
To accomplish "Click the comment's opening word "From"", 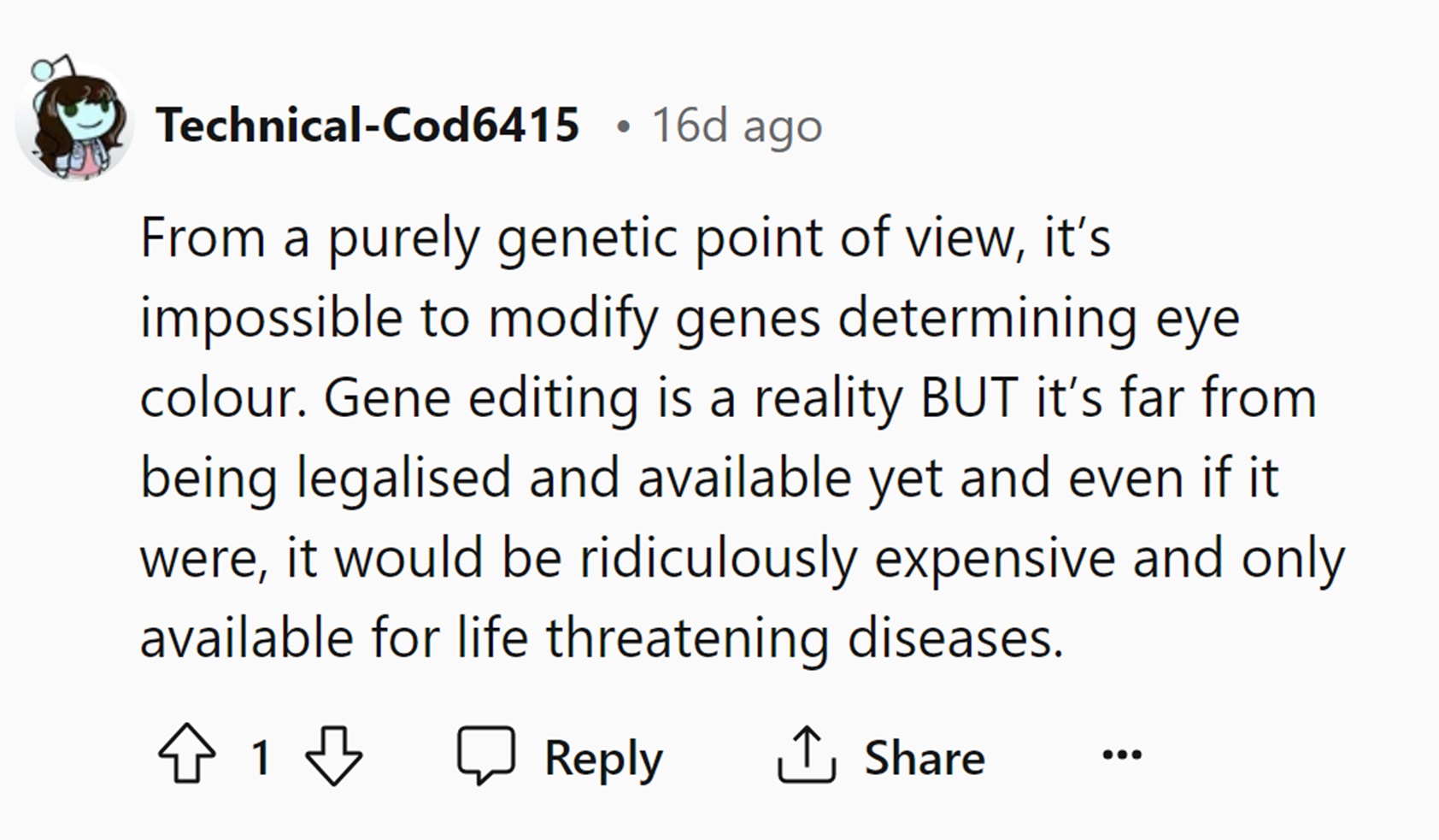I will [203, 238].
